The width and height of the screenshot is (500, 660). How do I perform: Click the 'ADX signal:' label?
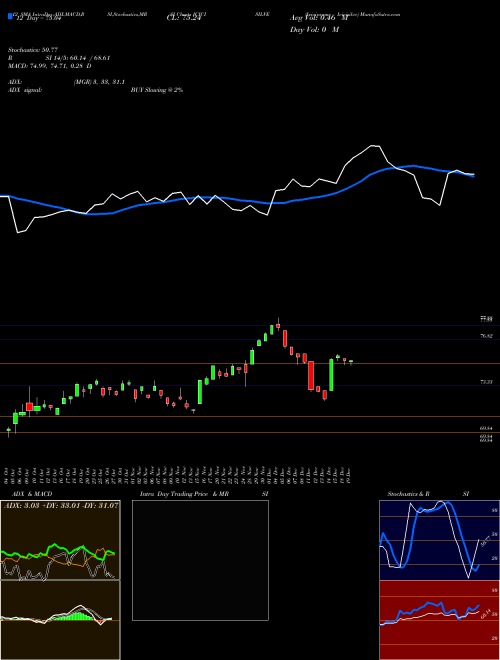point(24,90)
